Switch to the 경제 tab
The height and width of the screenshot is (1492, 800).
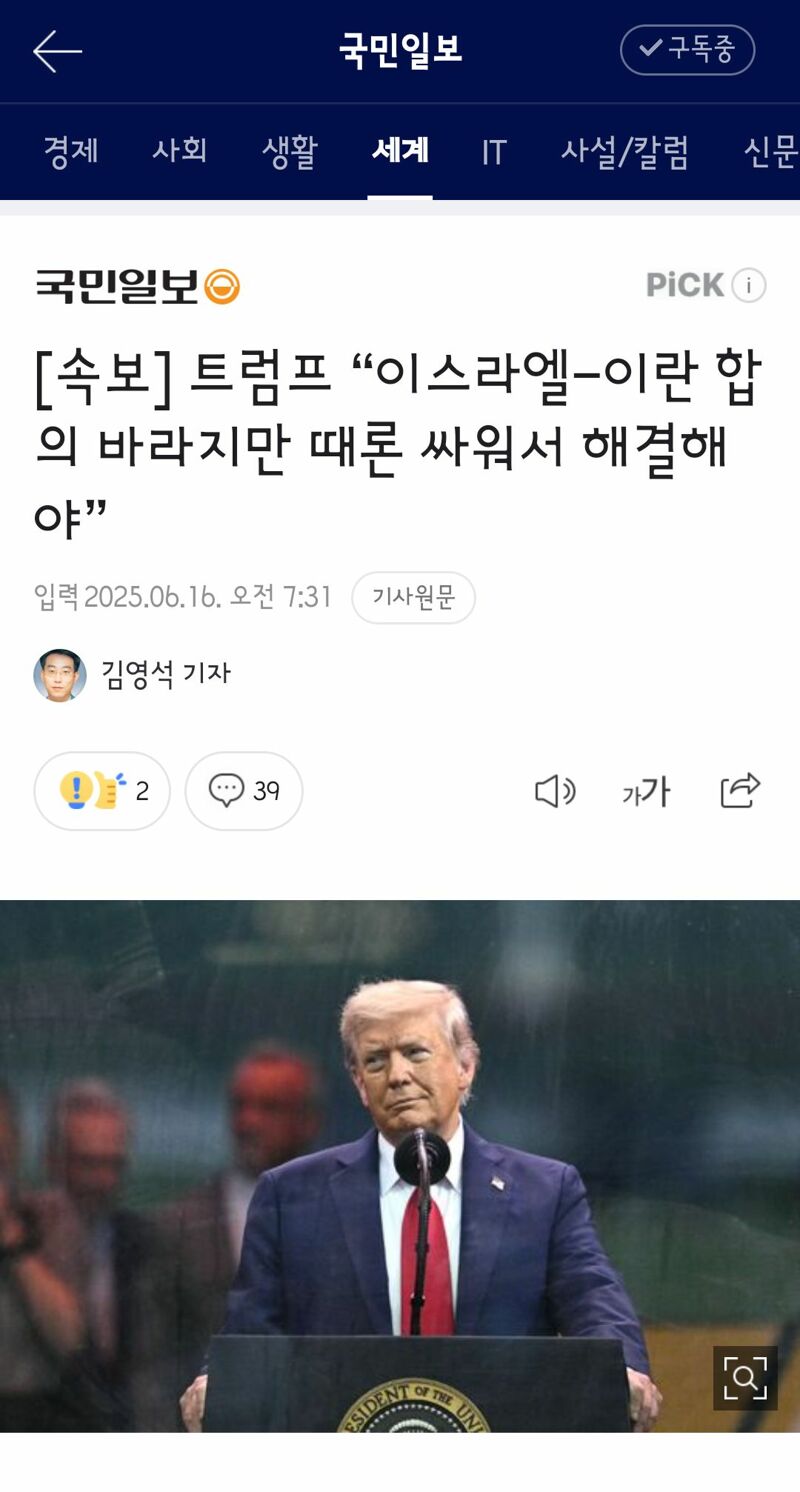tap(71, 152)
